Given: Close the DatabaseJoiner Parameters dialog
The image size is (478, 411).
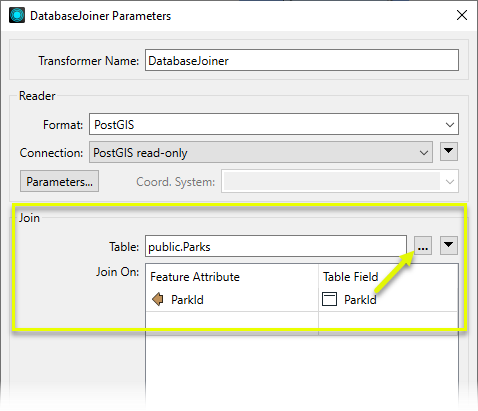Looking at the screenshot, I should [462, 15].
